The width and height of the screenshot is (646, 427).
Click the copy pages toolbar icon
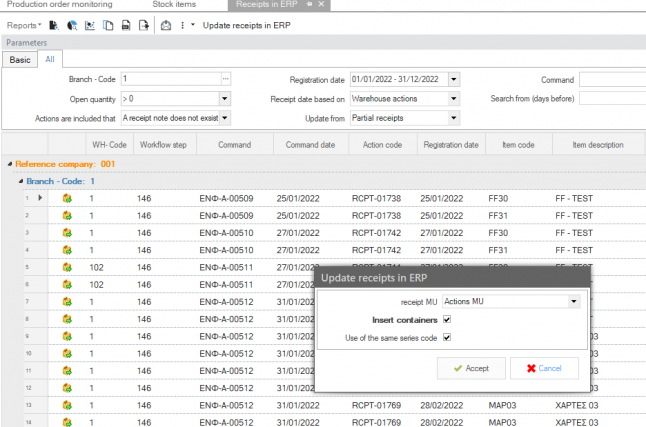click(108, 26)
